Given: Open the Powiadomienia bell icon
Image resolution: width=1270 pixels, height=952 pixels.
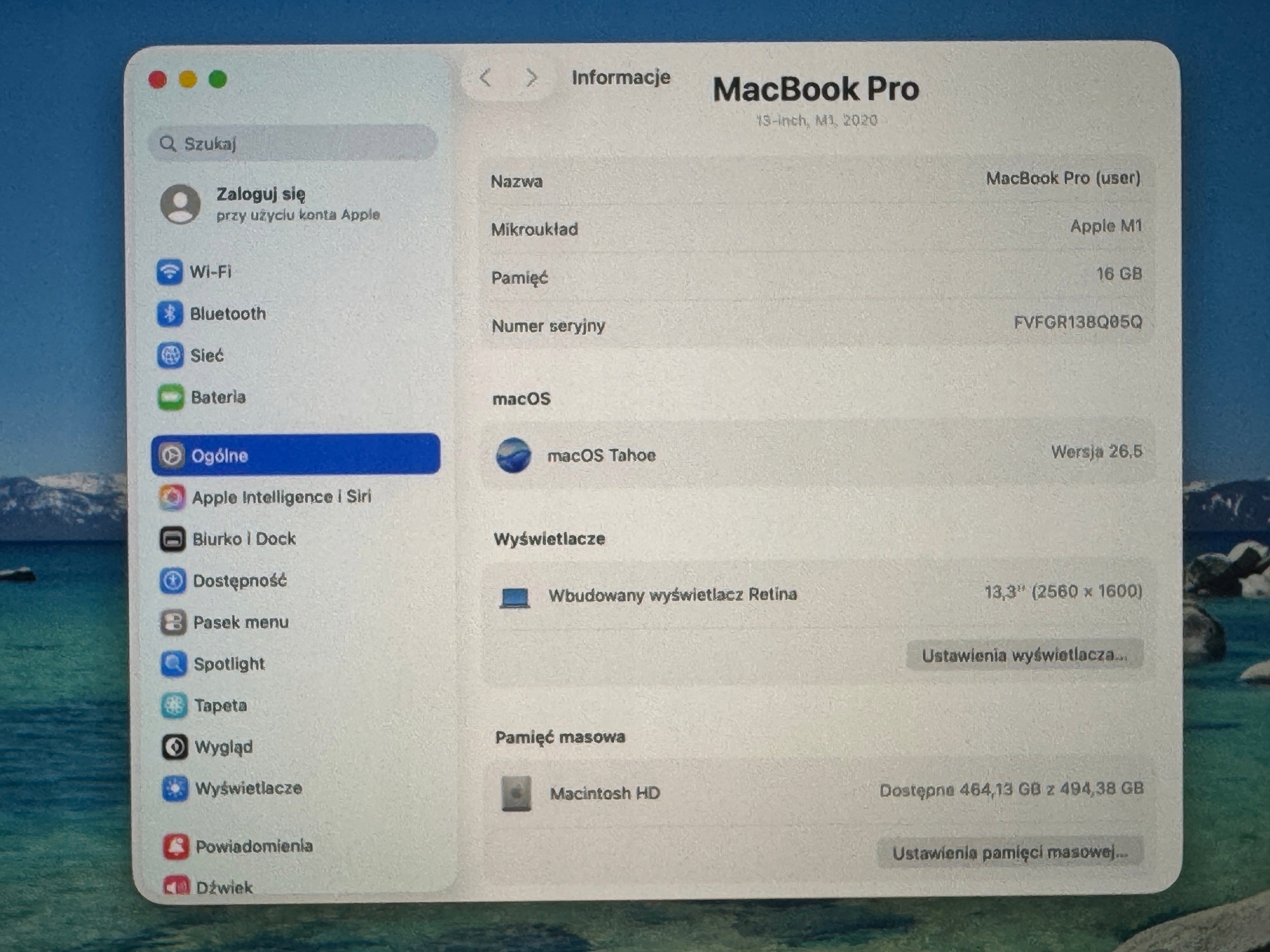Looking at the screenshot, I should click(176, 846).
